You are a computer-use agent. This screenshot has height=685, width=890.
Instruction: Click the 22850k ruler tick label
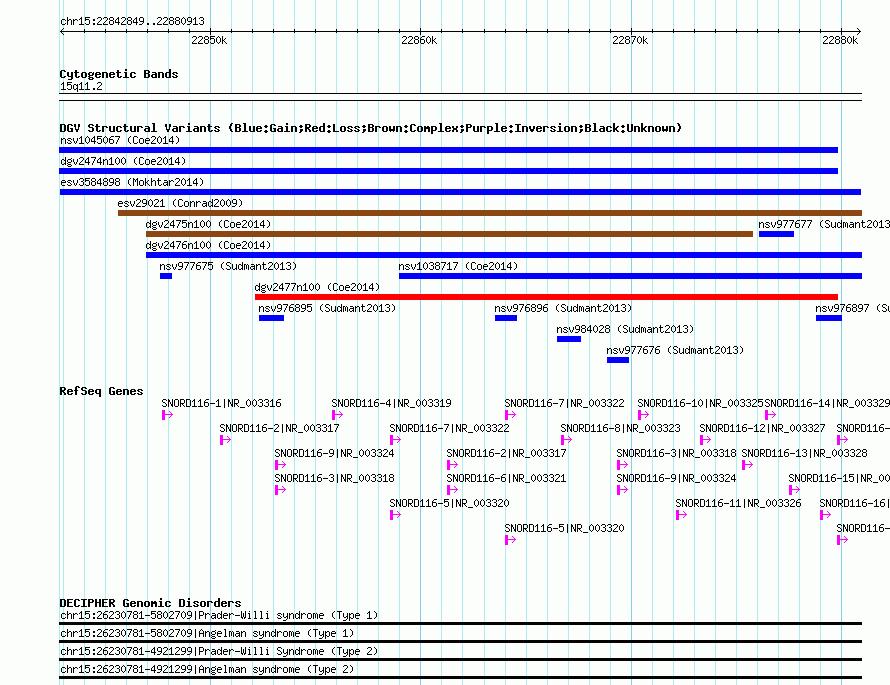coord(209,40)
